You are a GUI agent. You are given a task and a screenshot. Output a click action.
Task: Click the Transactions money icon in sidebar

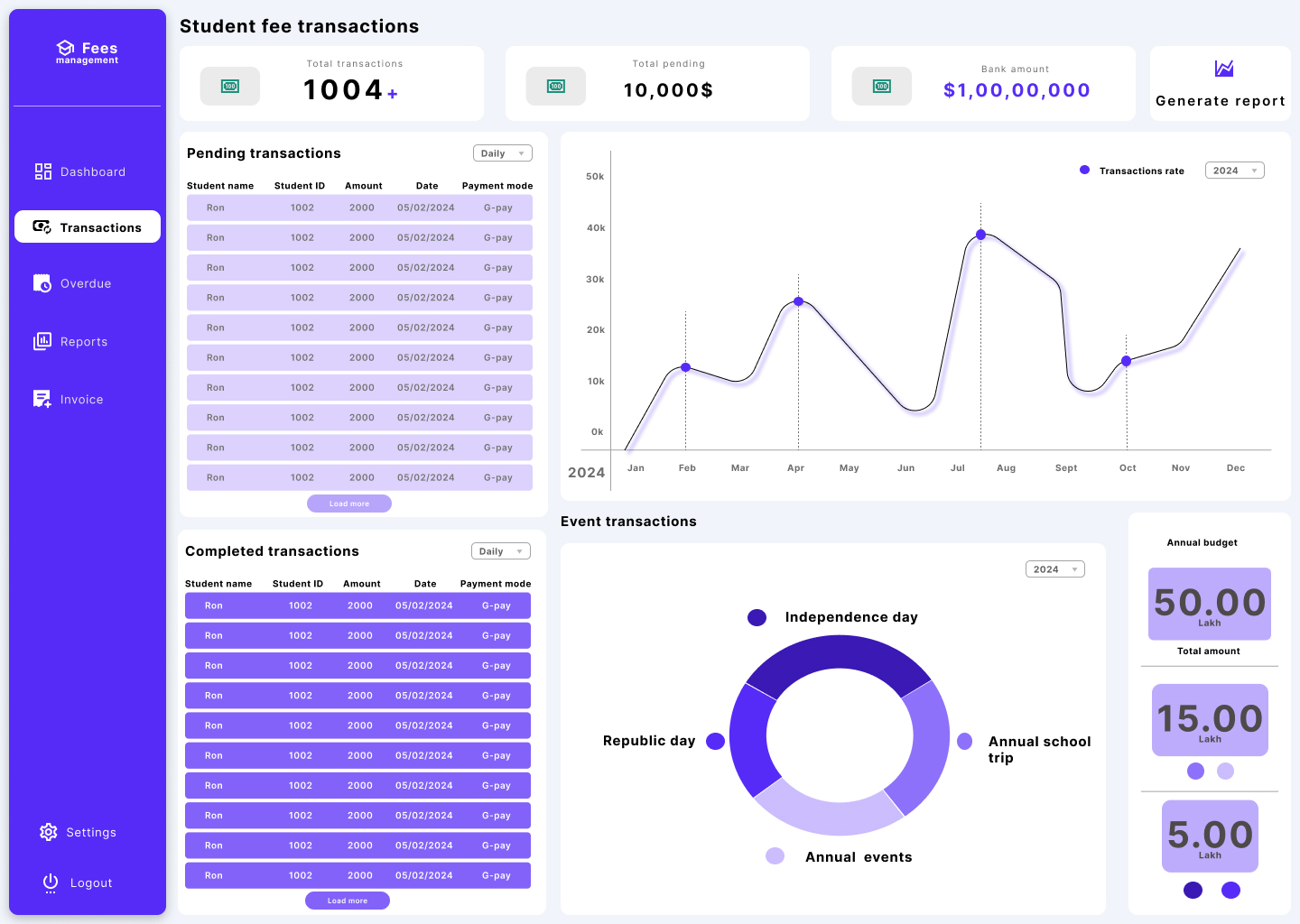42,227
